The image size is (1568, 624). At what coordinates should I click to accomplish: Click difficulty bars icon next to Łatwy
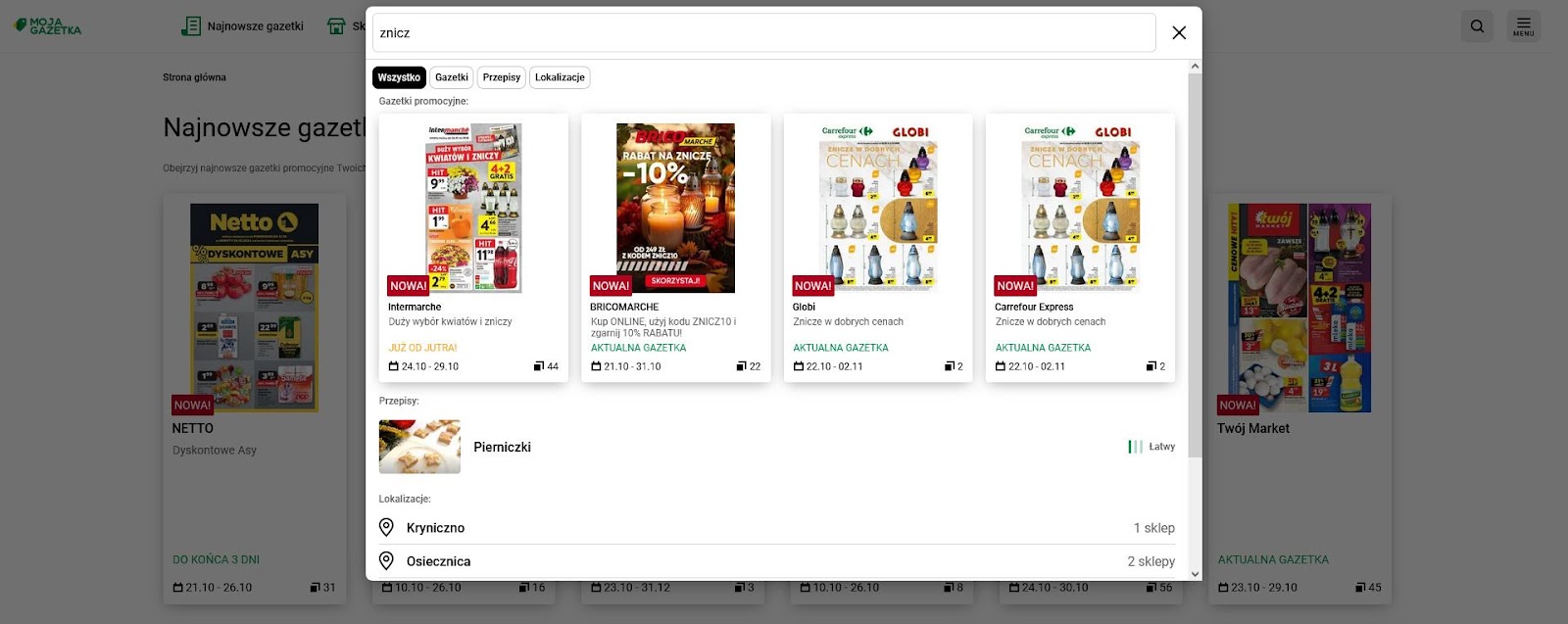tap(1135, 447)
